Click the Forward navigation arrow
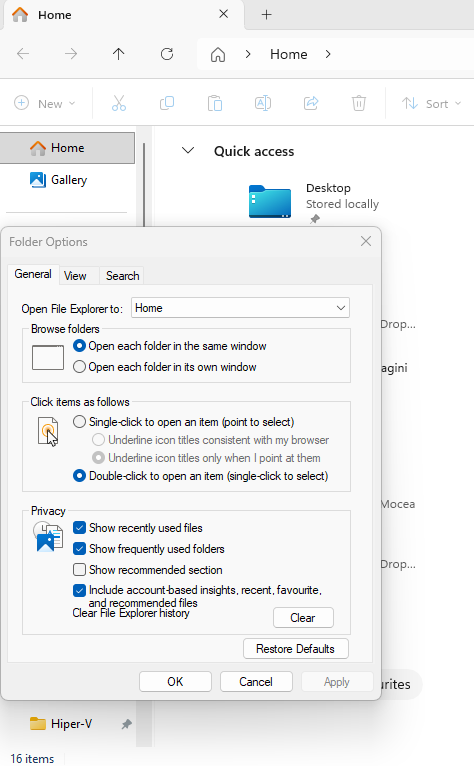Viewport: 474px width, 766px height. (x=71, y=54)
